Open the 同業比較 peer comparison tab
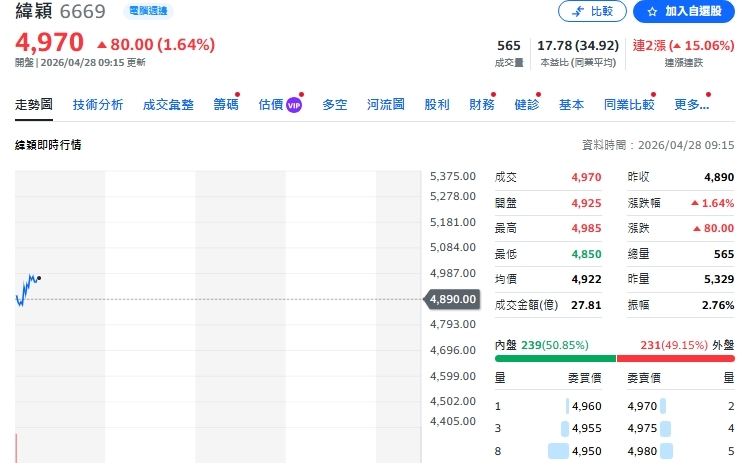 tap(629, 104)
